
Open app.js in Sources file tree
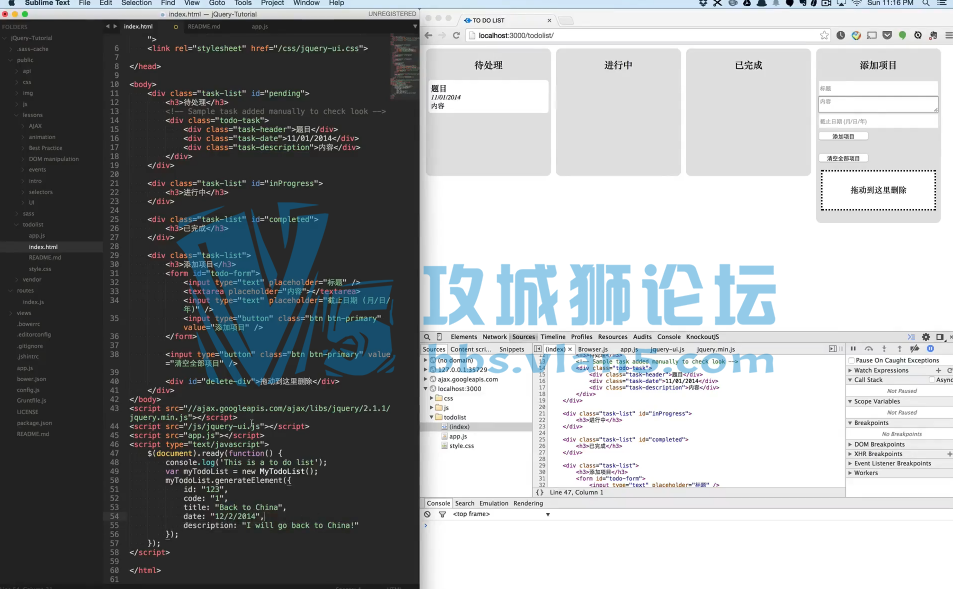(x=458, y=436)
